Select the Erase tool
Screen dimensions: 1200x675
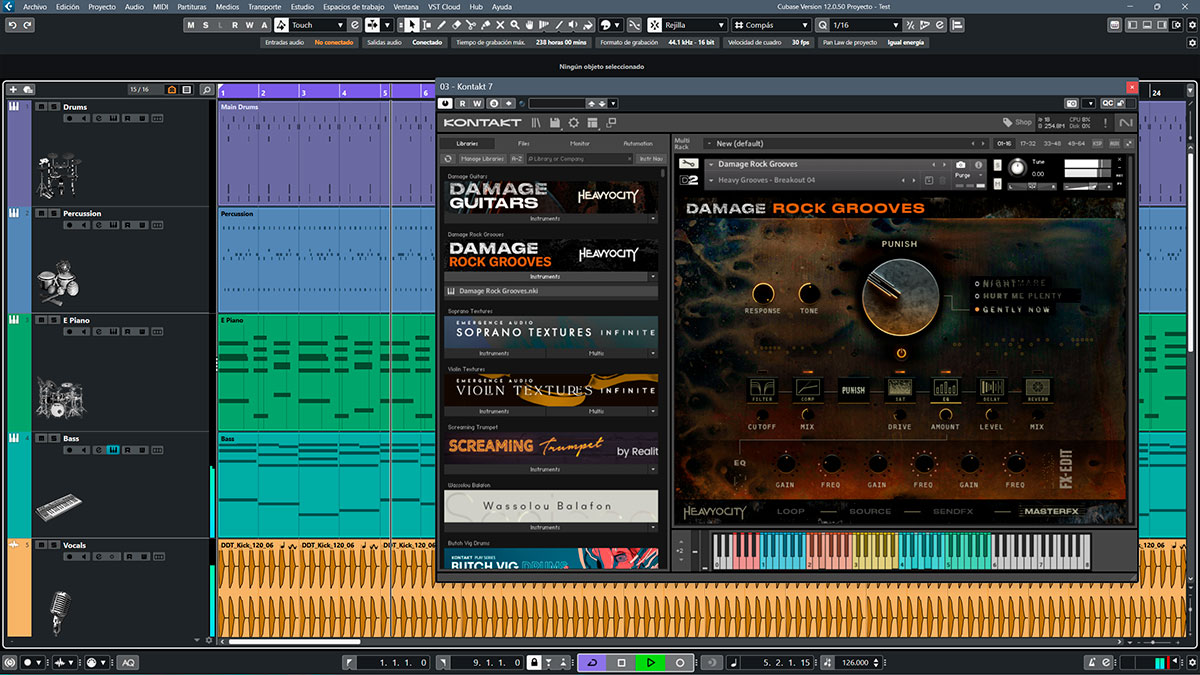point(456,25)
